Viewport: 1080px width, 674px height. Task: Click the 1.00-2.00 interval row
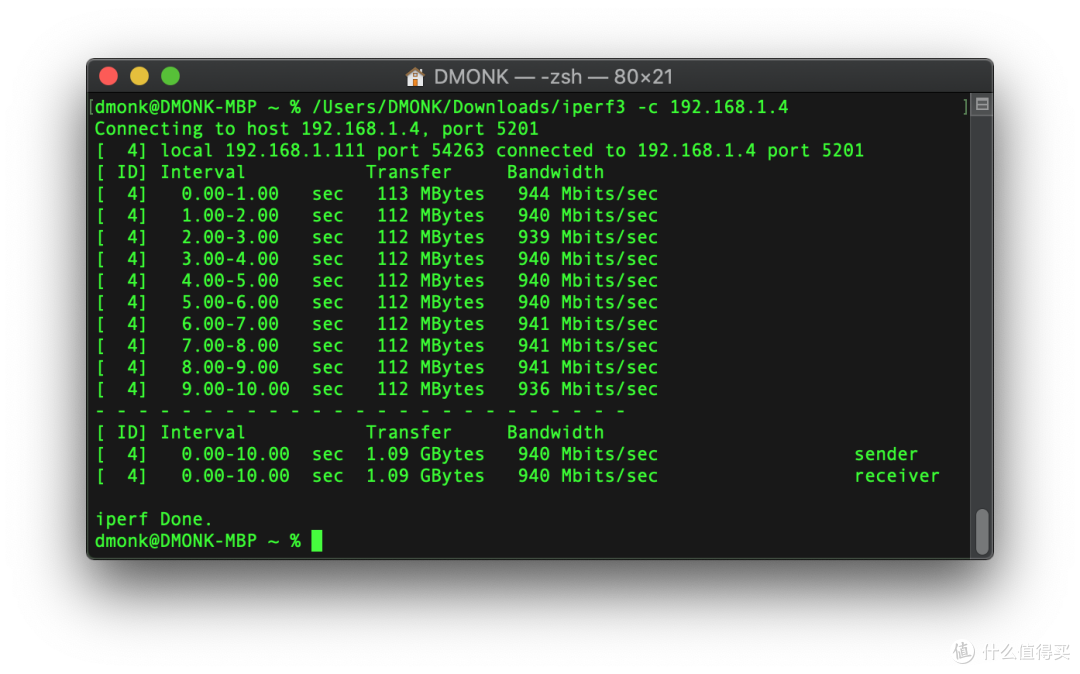(377, 215)
